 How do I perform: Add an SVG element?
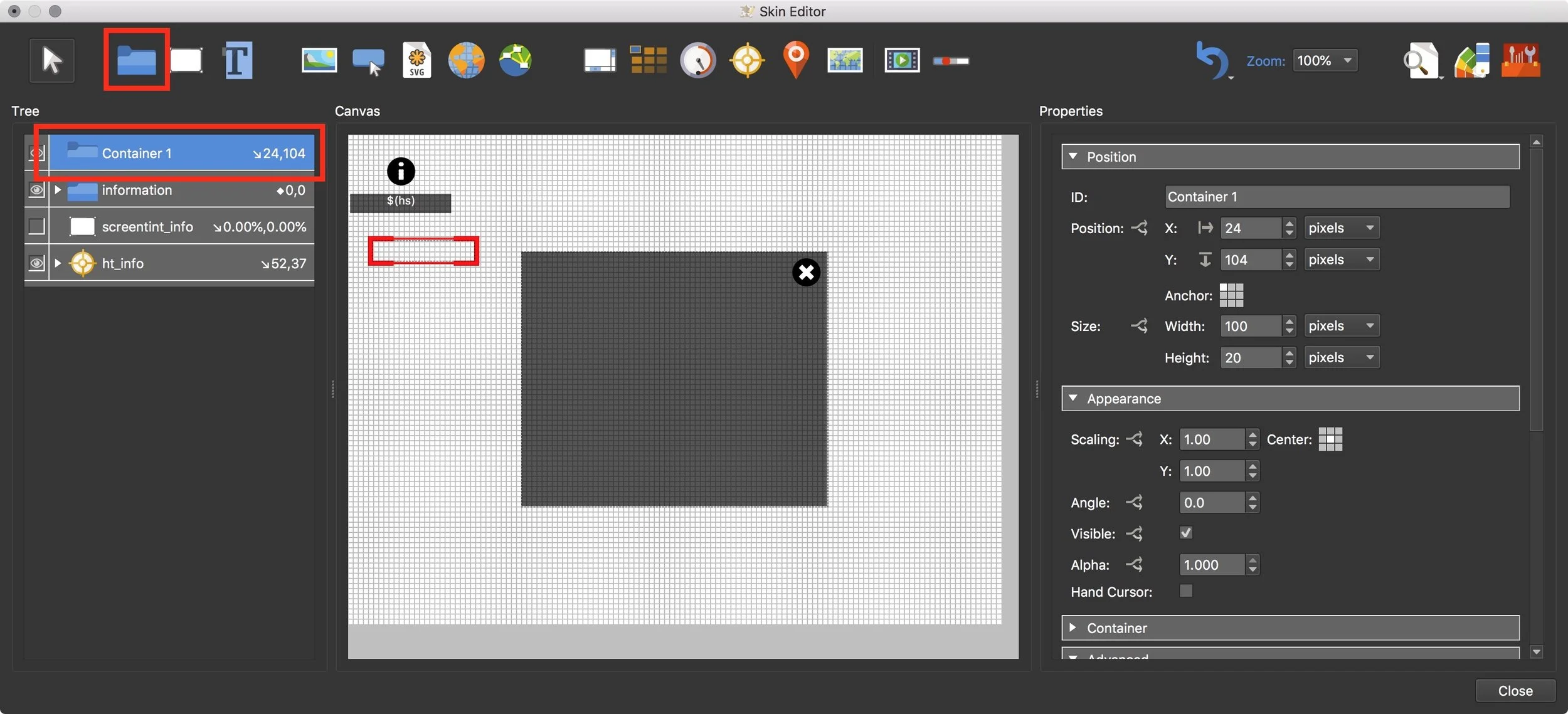(417, 61)
